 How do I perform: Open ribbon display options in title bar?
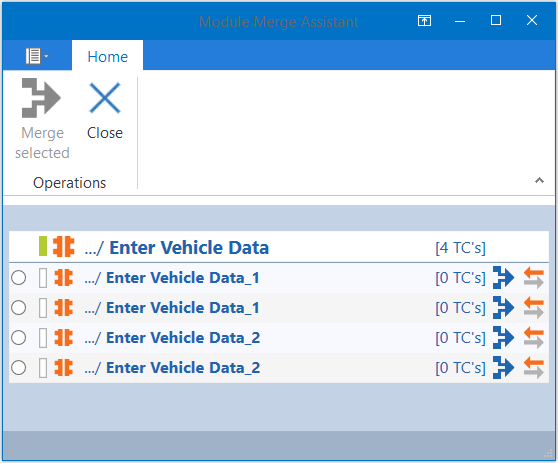[424, 21]
